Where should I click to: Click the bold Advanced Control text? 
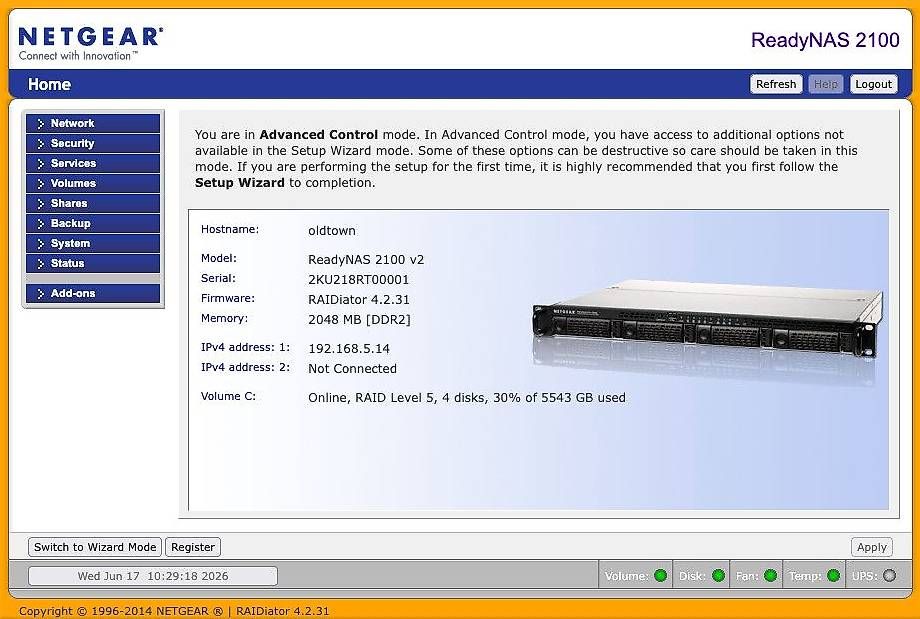[x=319, y=134]
